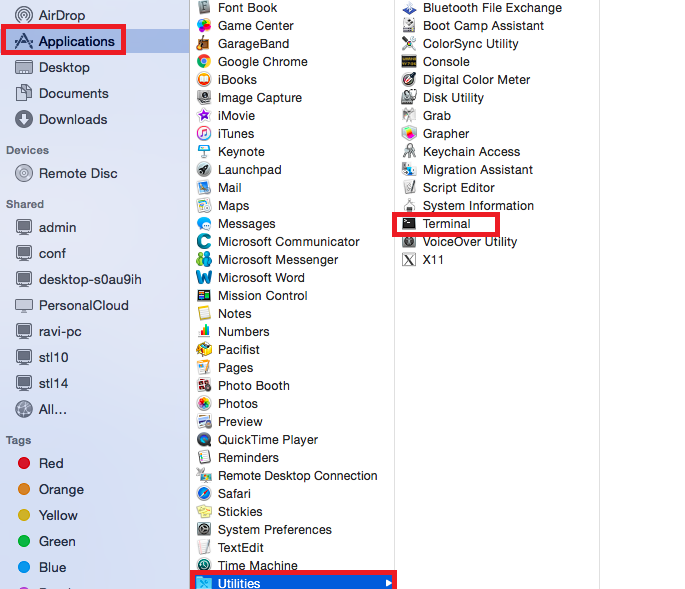
Task: Select Script Editor entry
Action: click(458, 187)
